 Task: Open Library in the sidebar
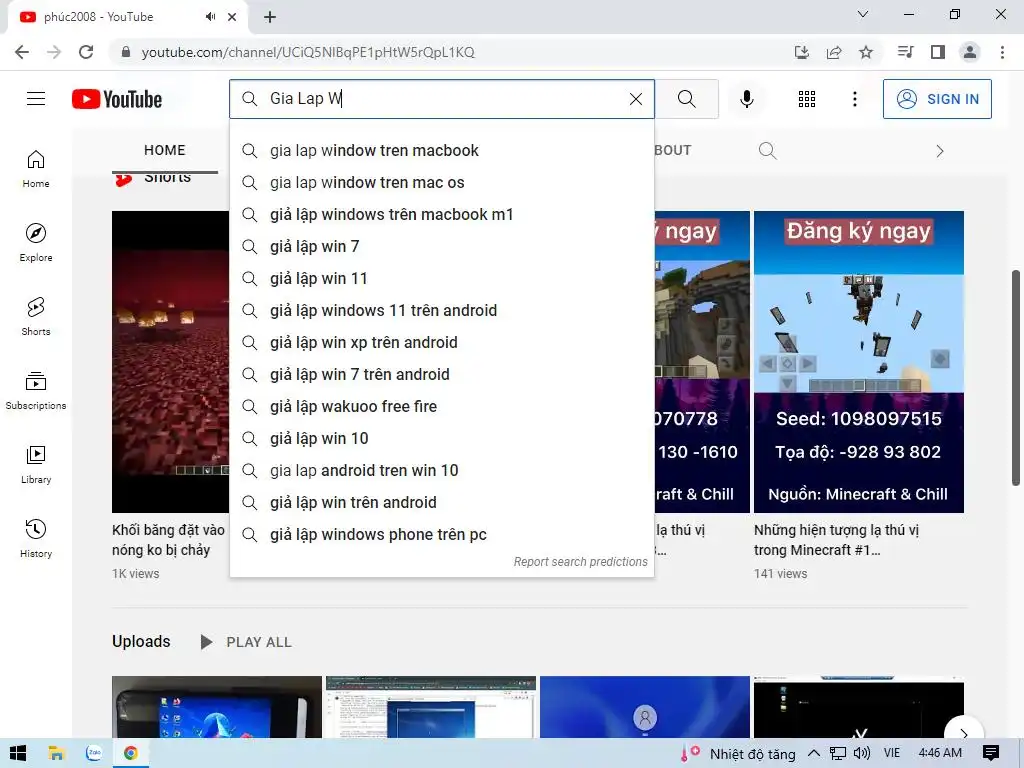click(36, 464)
